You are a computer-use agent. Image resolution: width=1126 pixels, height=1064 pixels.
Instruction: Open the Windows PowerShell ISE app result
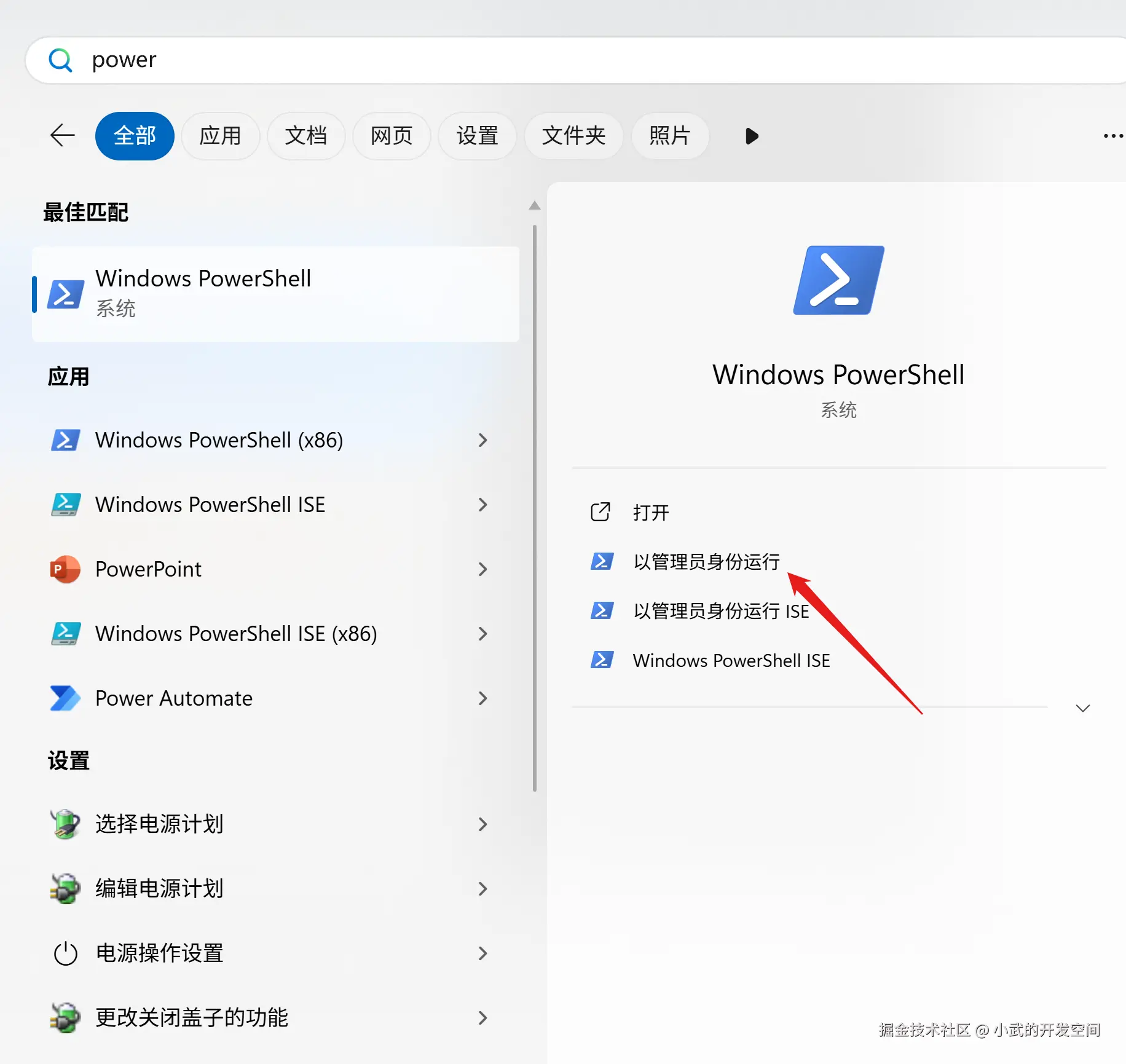(275, 505)
